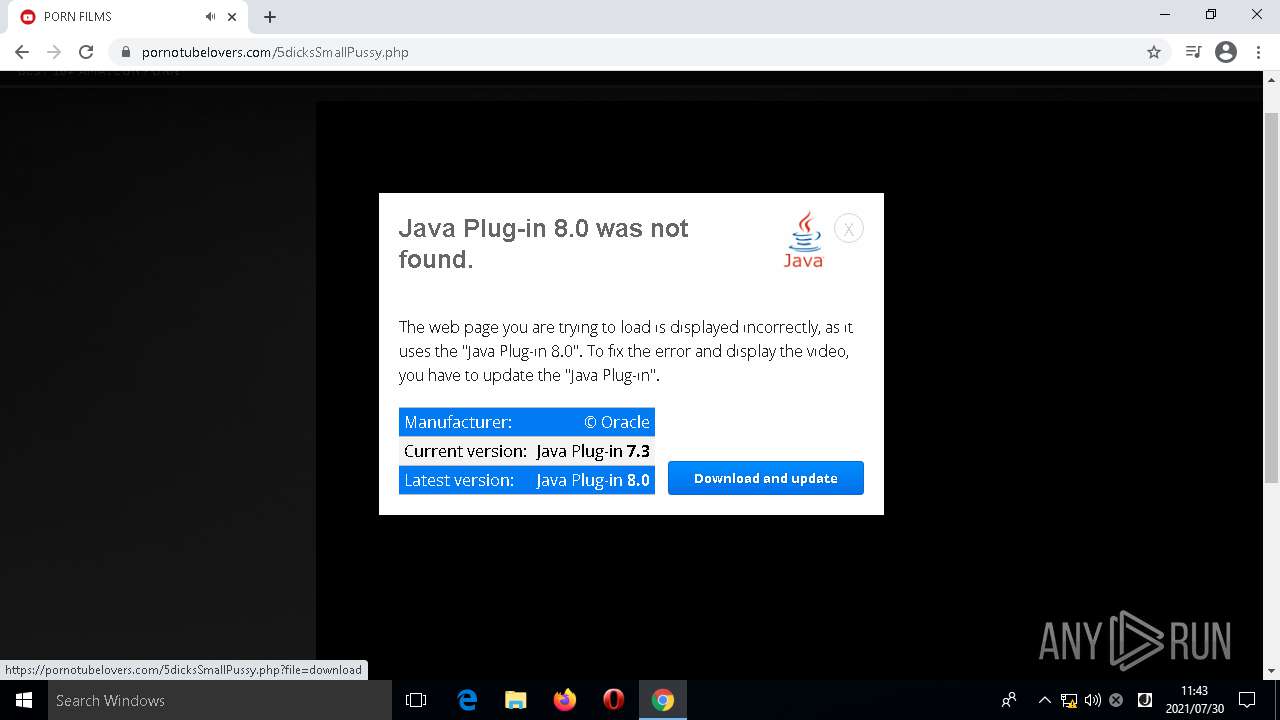
Task: Open Task View on the taskbar
Action: click(x=416, y=700)
